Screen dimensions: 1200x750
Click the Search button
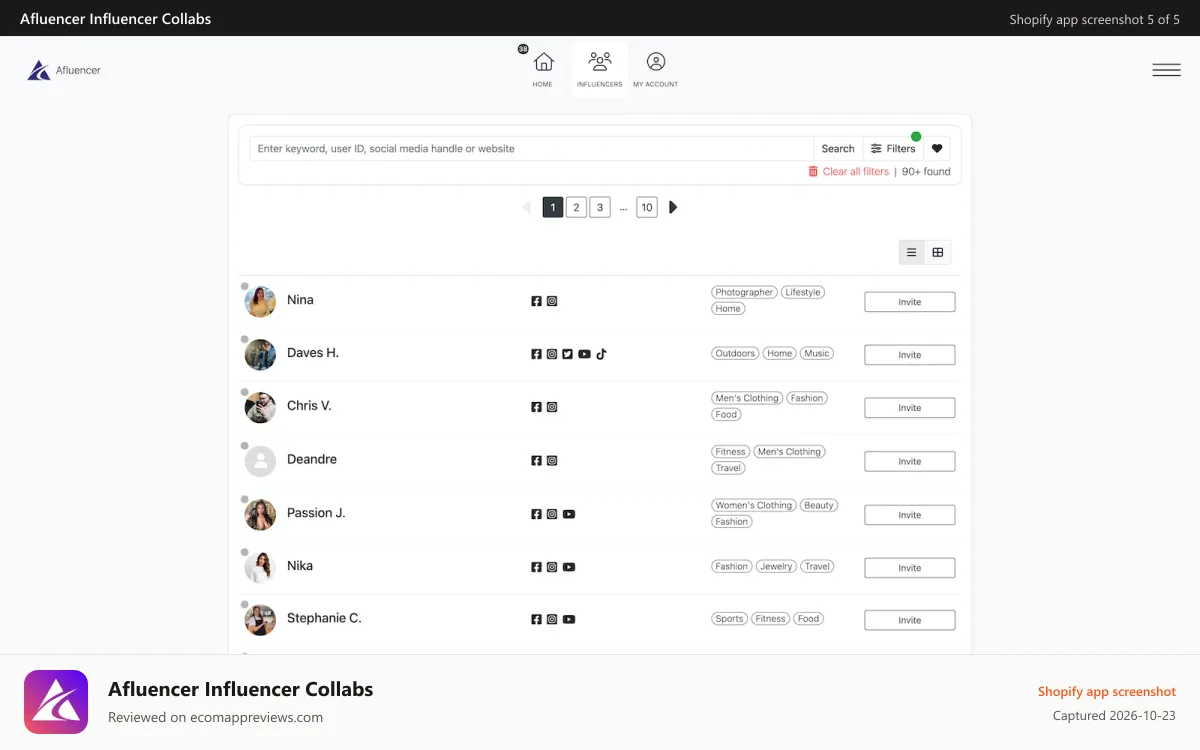[838, 149]
